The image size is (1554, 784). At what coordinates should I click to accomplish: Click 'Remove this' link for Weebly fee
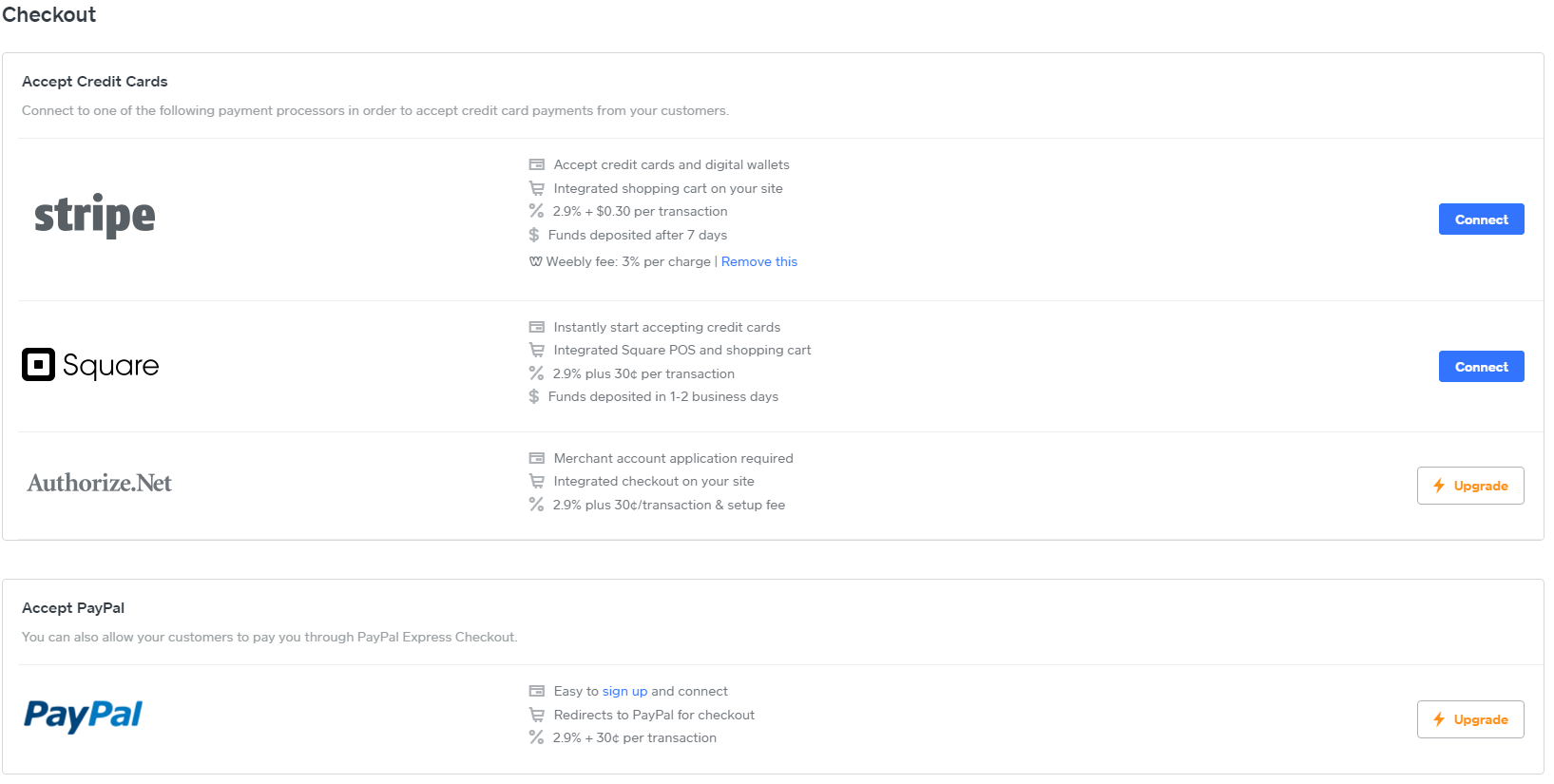click(759, 261)
